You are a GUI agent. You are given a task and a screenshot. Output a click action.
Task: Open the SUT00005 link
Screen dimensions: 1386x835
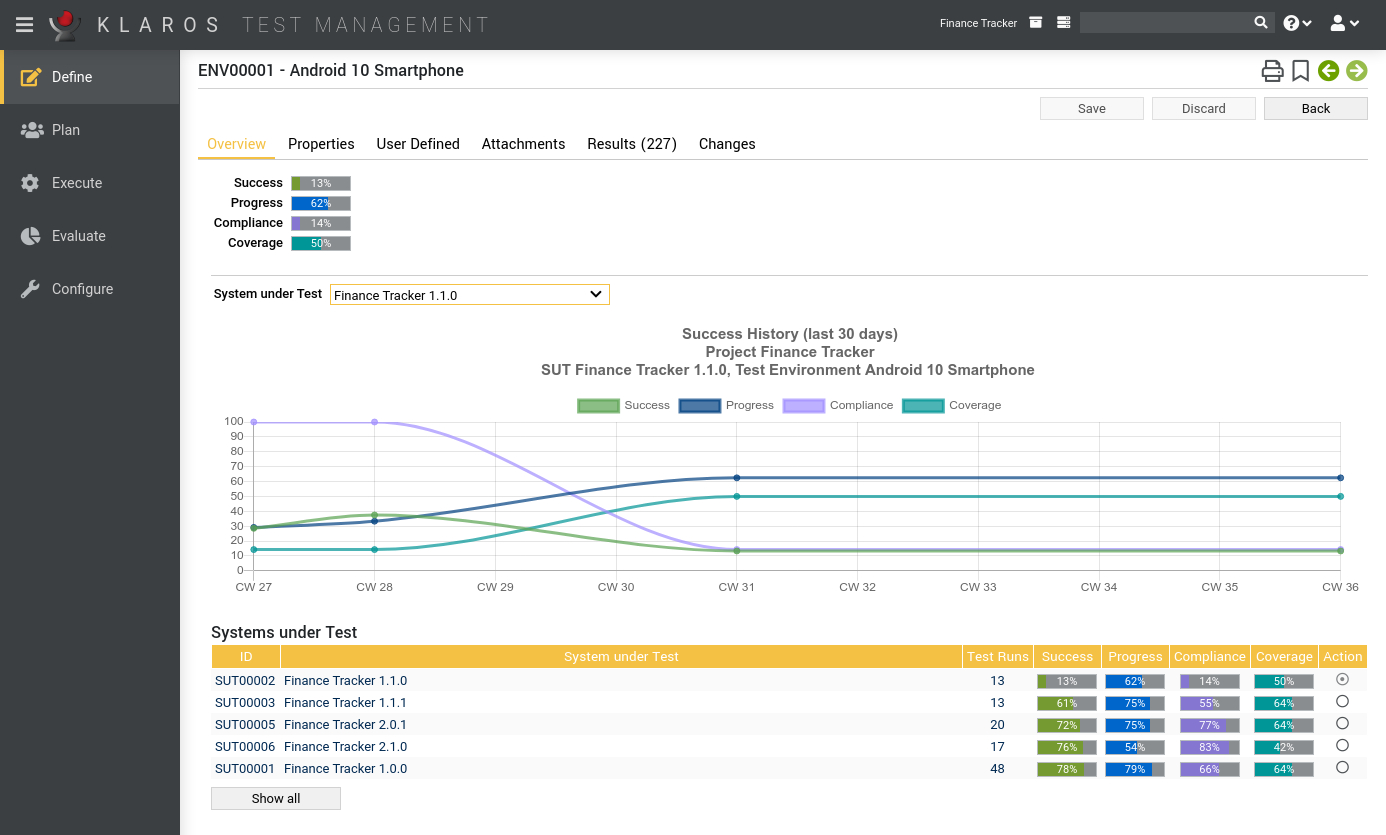tap(245, 725)
